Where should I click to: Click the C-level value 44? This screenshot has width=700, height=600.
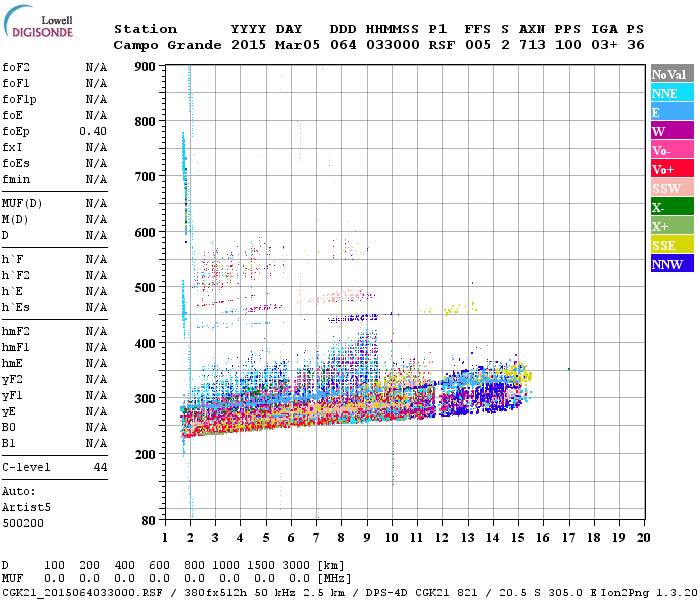pyautogui.click(x=100, y=468)
